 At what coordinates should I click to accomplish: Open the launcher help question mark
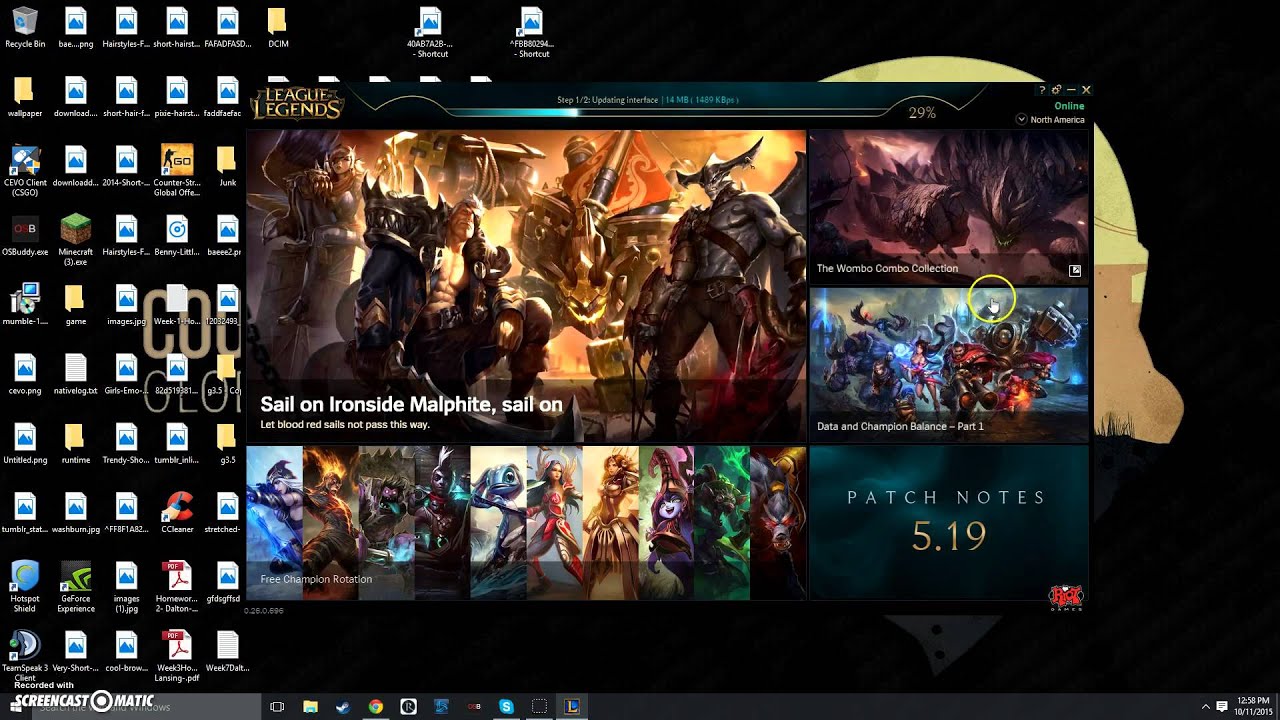coord(1042,90)
